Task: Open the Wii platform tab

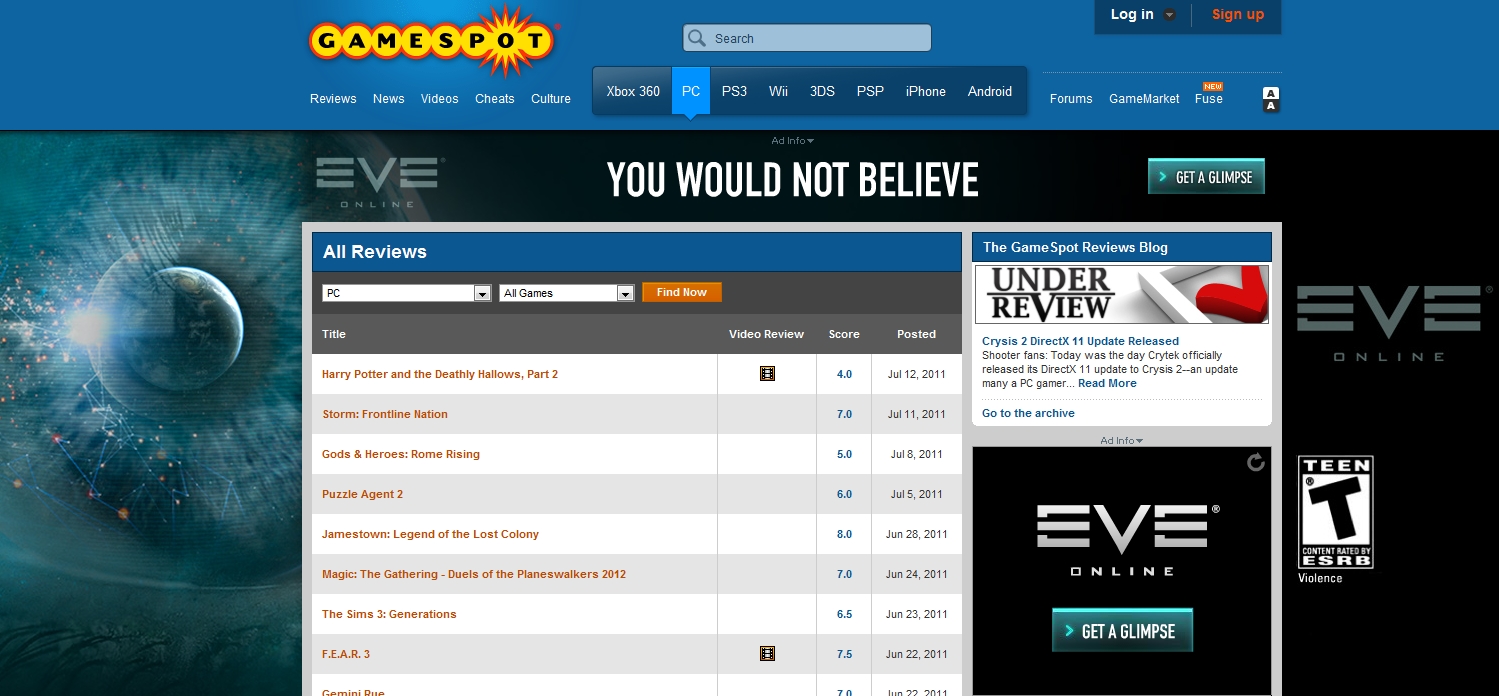Action: coord(778,91)
